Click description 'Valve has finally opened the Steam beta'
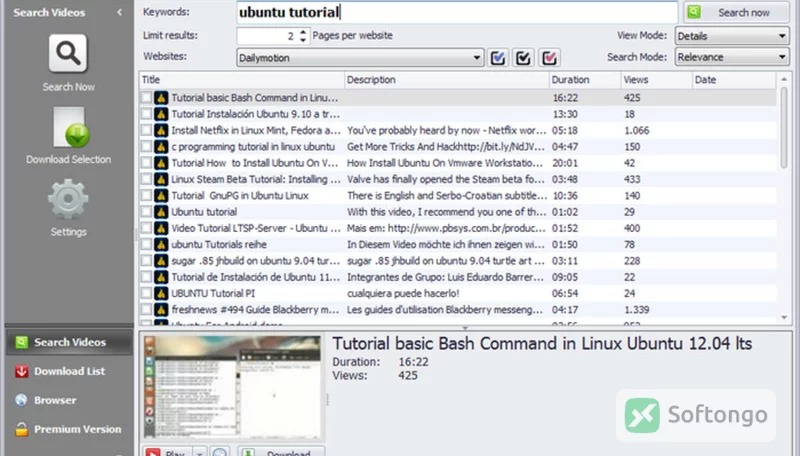Image resolution: width=800 pixels, height=456 pixels. [x=446, y=179]
